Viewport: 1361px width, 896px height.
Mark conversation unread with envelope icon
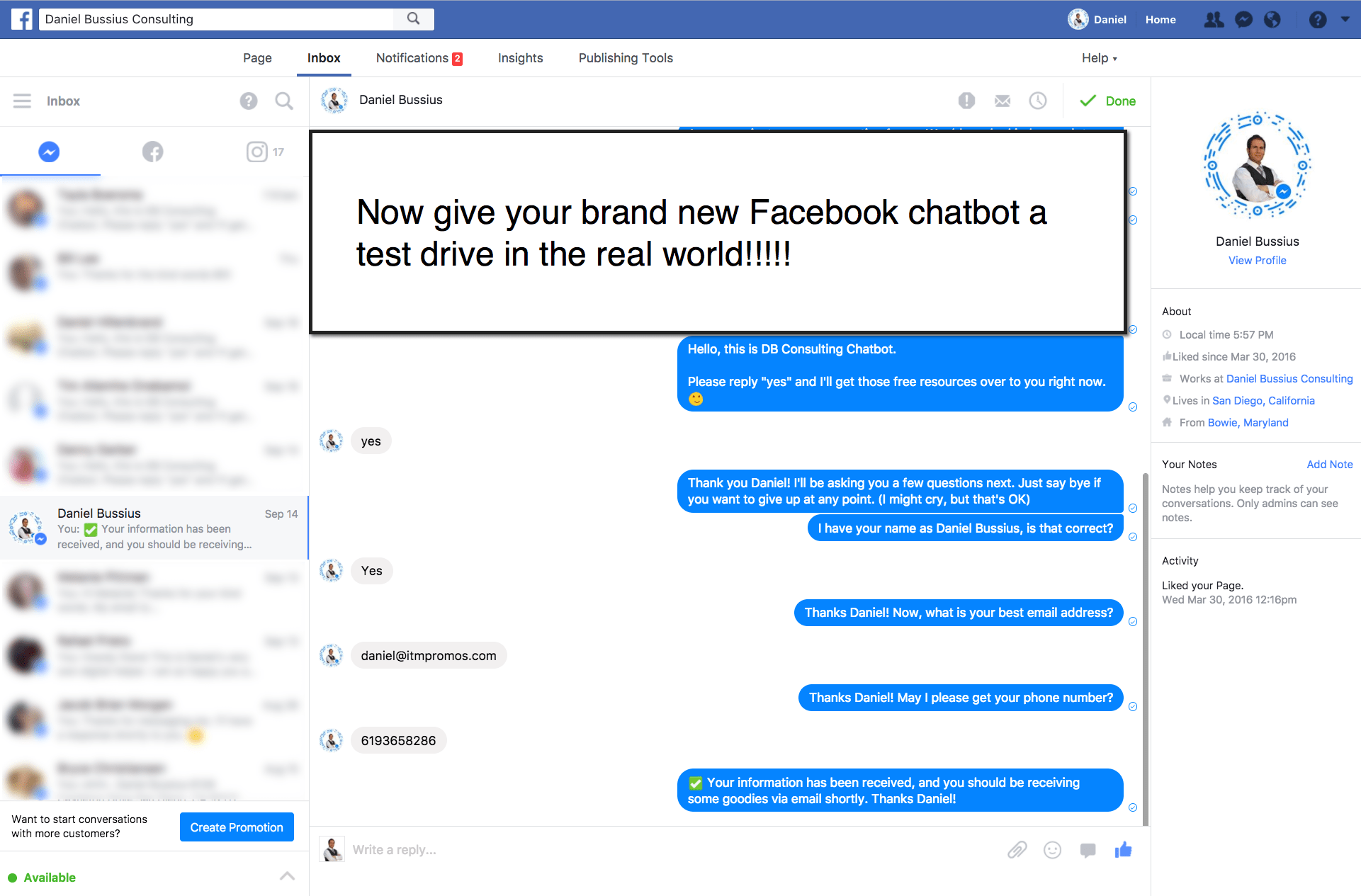point(1002,101)
